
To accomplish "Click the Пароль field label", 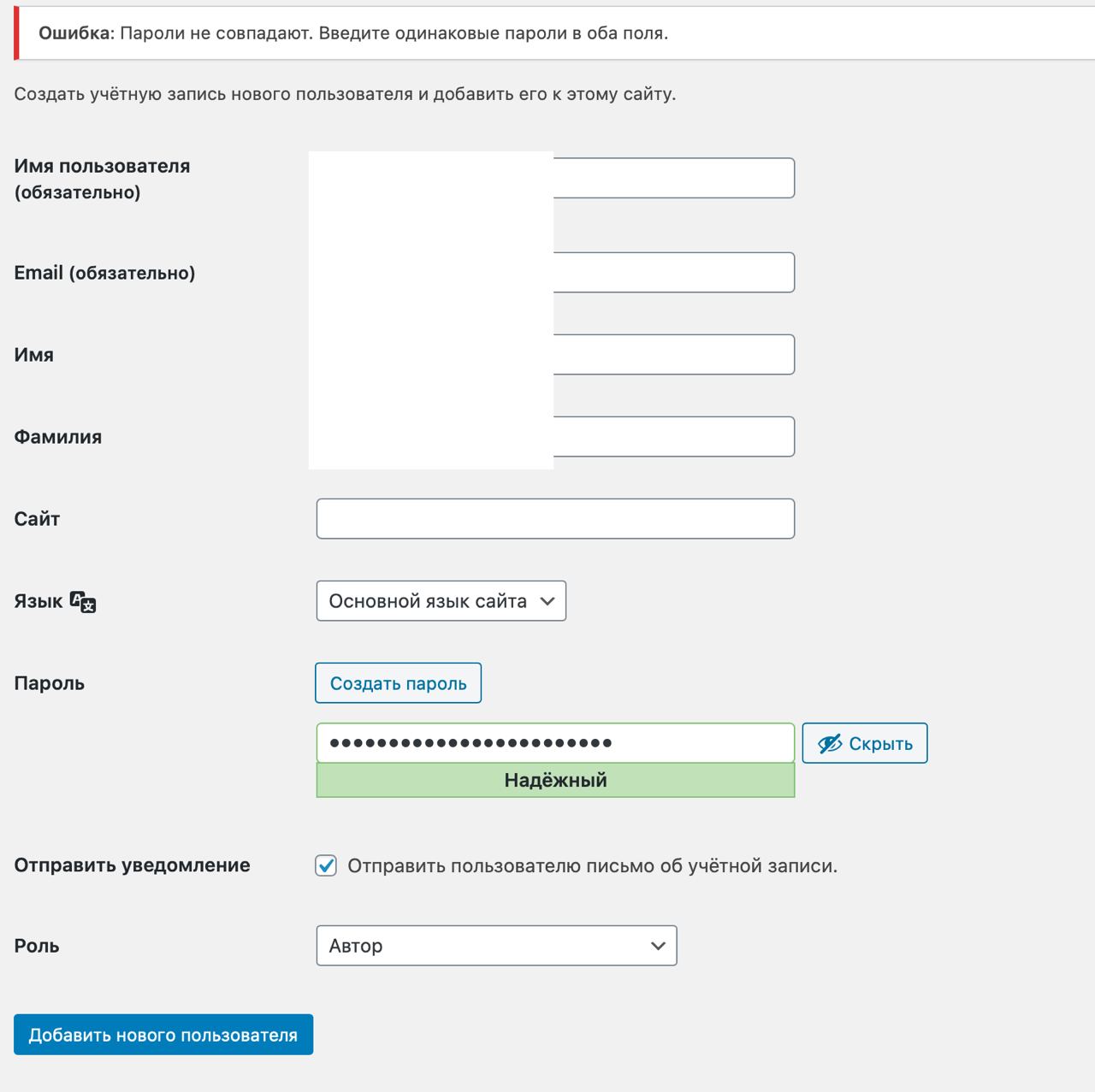I will click(50, 683).
